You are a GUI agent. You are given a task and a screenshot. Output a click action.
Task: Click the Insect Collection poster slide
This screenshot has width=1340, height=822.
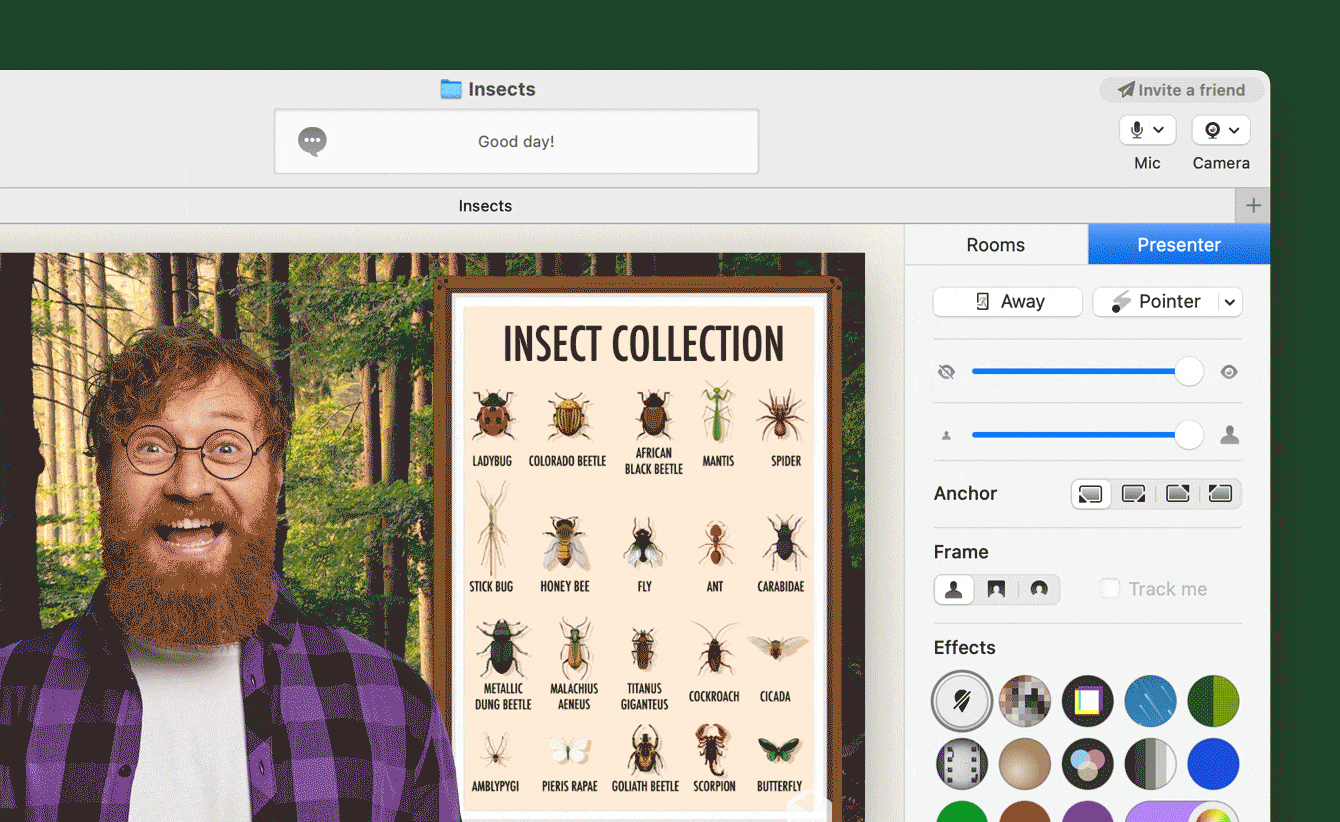[x=639, y=550]
